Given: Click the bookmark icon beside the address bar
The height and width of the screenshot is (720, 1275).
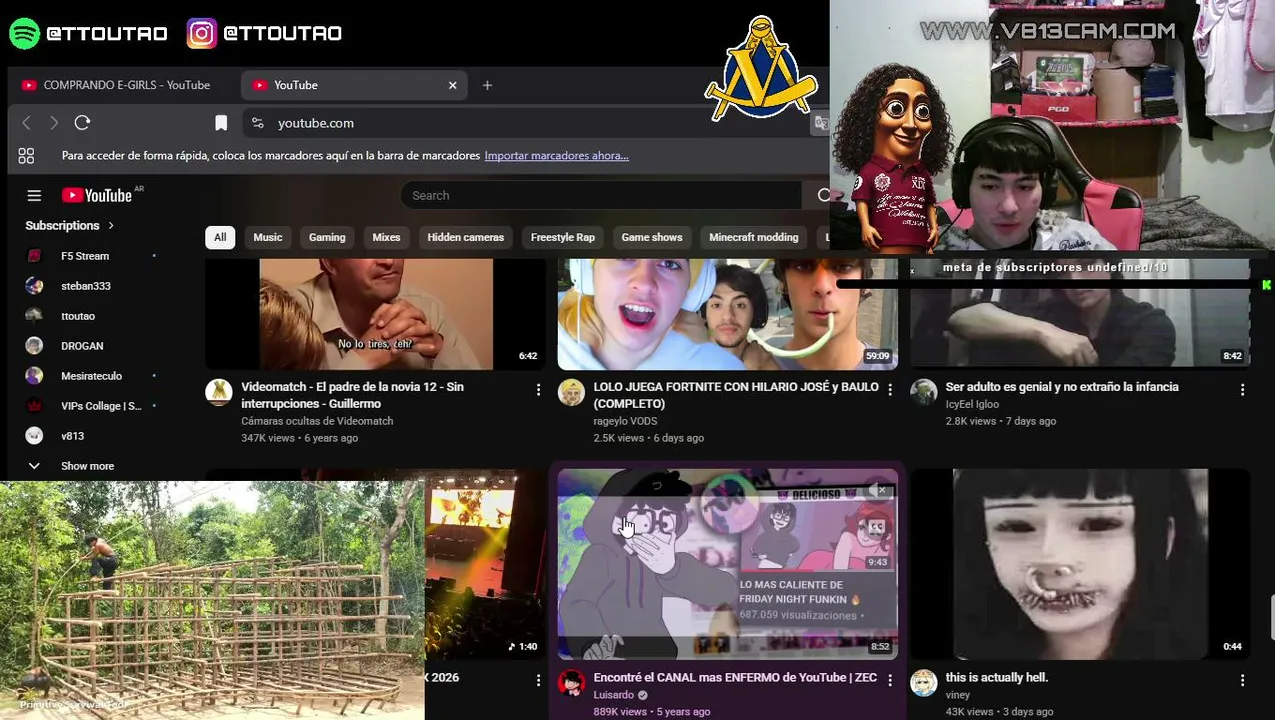Looking at the screenshot, I should click(221, 123).
